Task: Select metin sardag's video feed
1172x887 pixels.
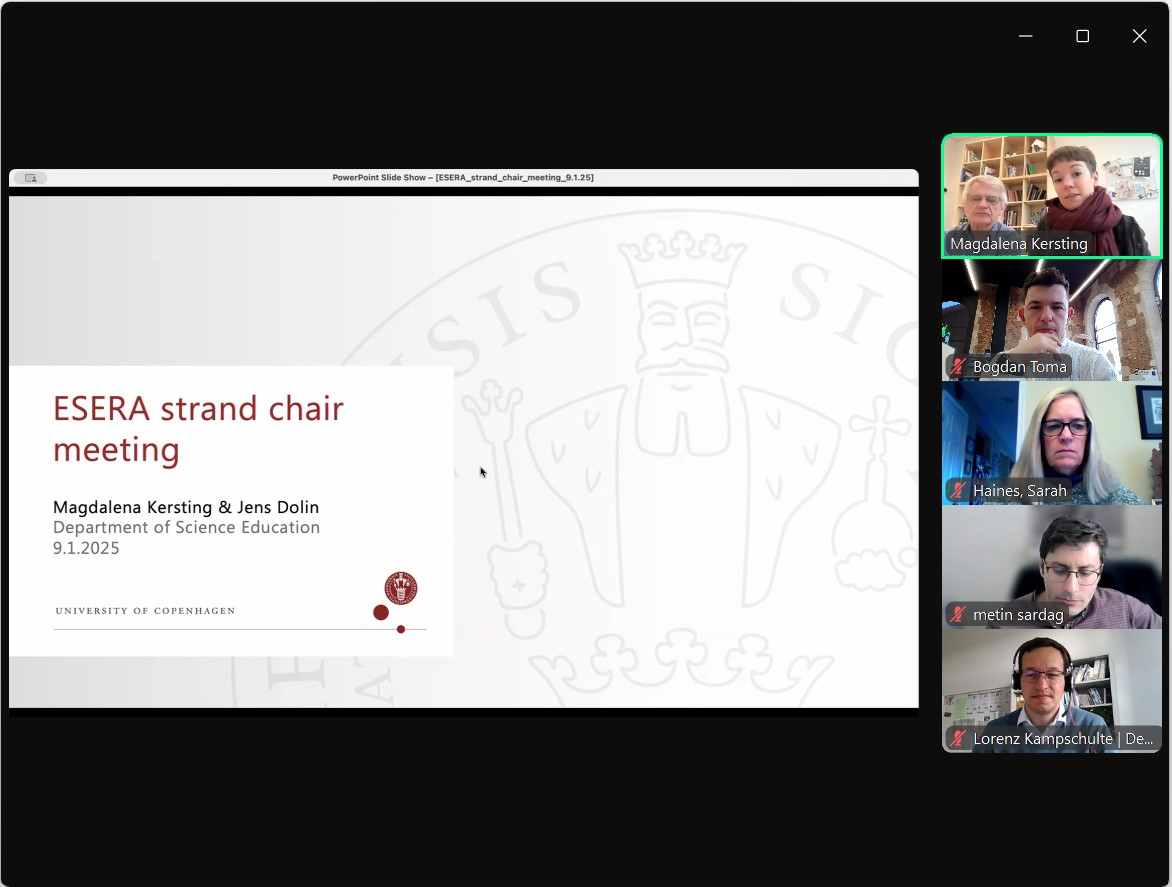Action: [x=1051, y=566]
